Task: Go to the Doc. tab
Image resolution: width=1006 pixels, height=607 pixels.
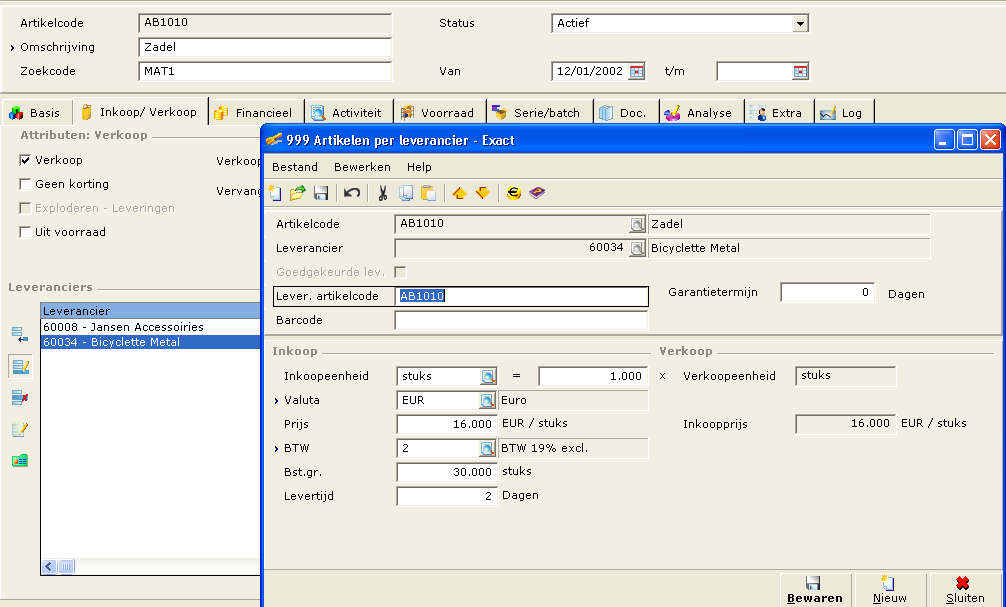Action: pos(624,112)
